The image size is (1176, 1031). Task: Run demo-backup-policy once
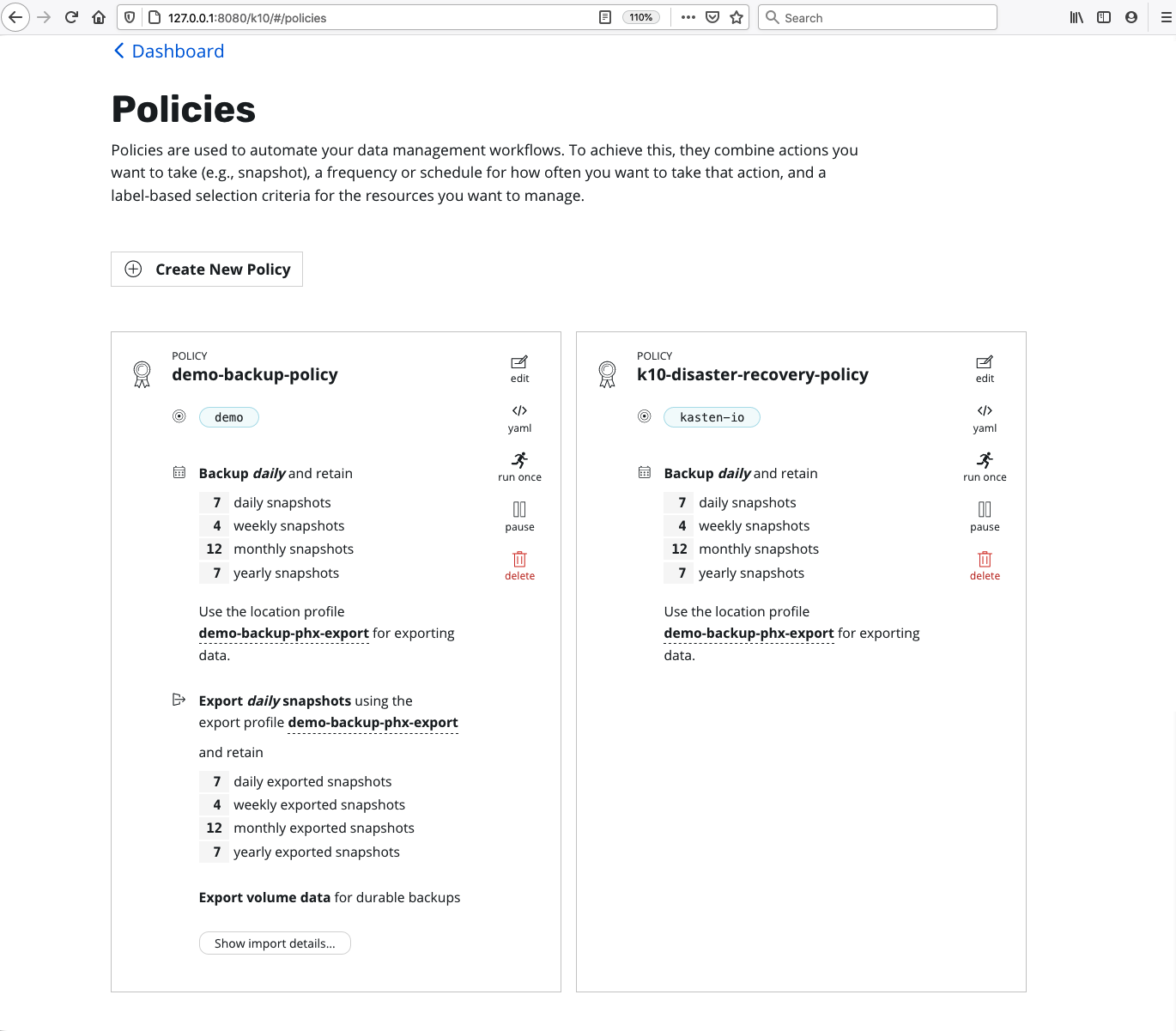[519, 466]
